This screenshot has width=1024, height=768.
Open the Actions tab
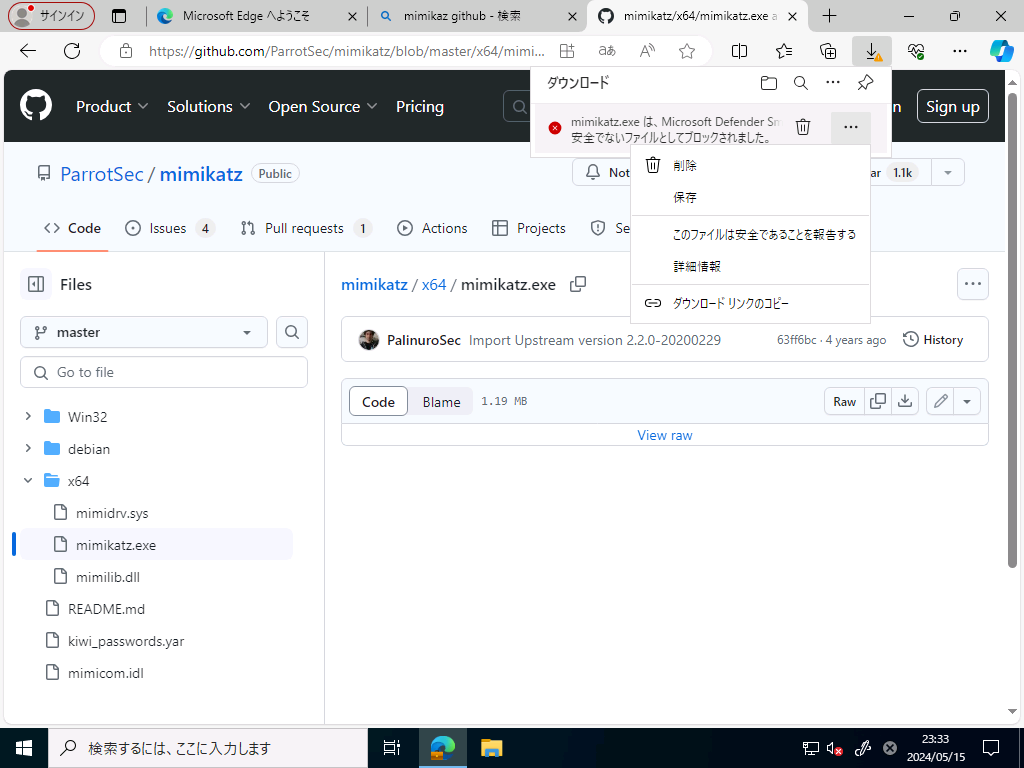click(432, 228)
